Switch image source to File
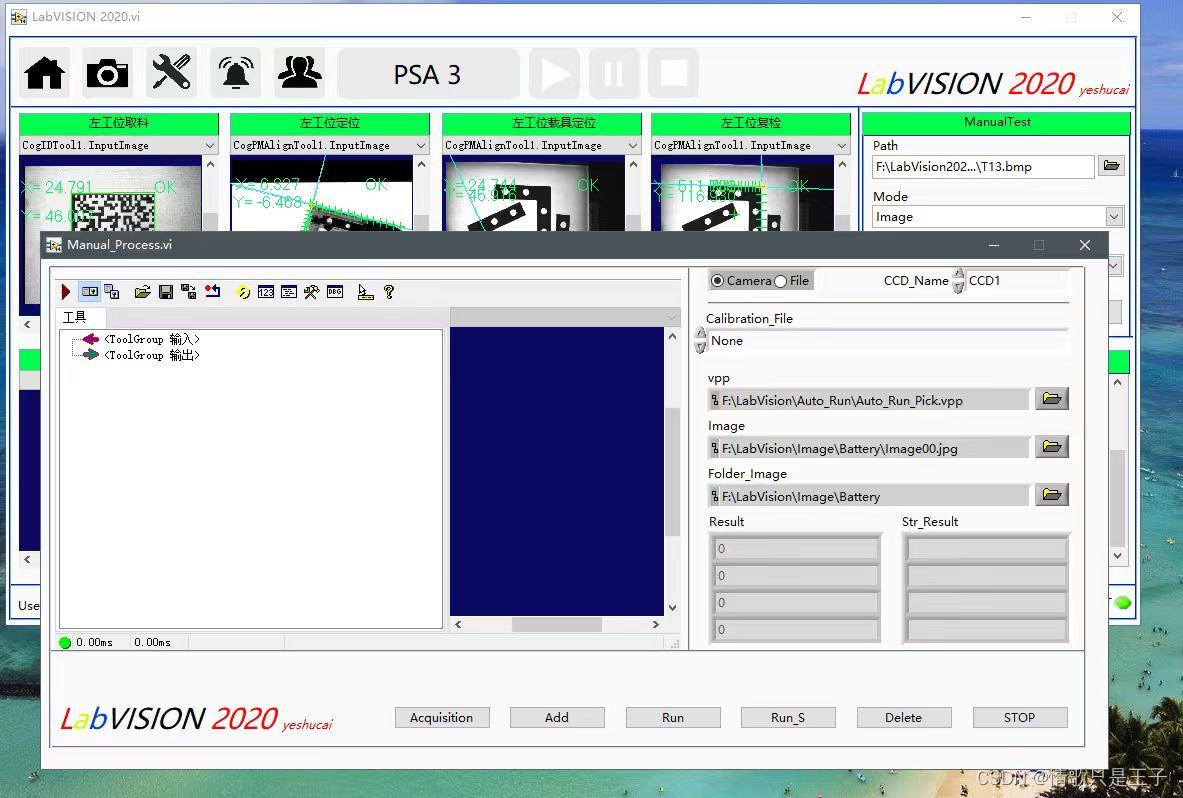 click(x=779, y=281)
